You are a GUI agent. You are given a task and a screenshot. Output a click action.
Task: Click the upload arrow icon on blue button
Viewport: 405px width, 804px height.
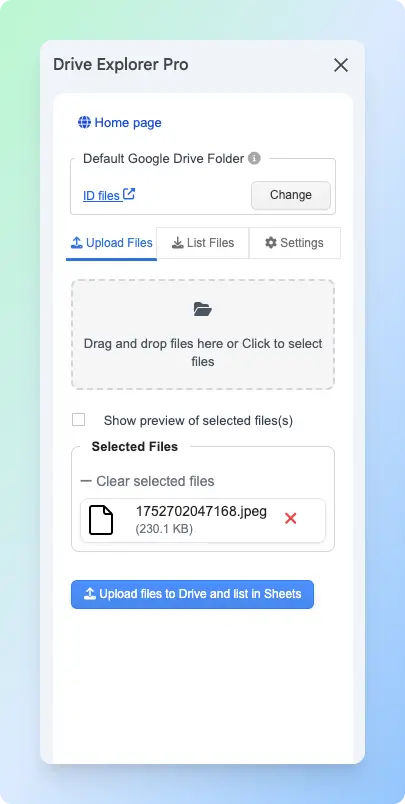tap(90, 594)
